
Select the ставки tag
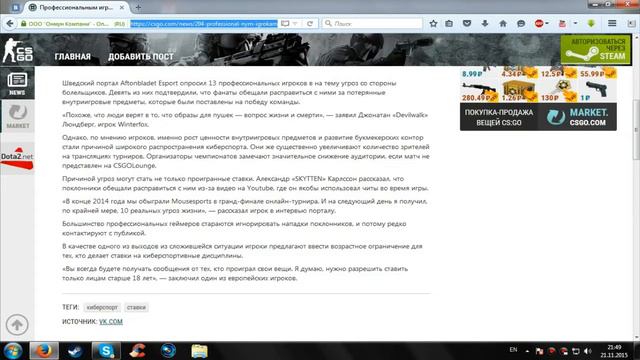pyautogui.click(x=136, y=307)
